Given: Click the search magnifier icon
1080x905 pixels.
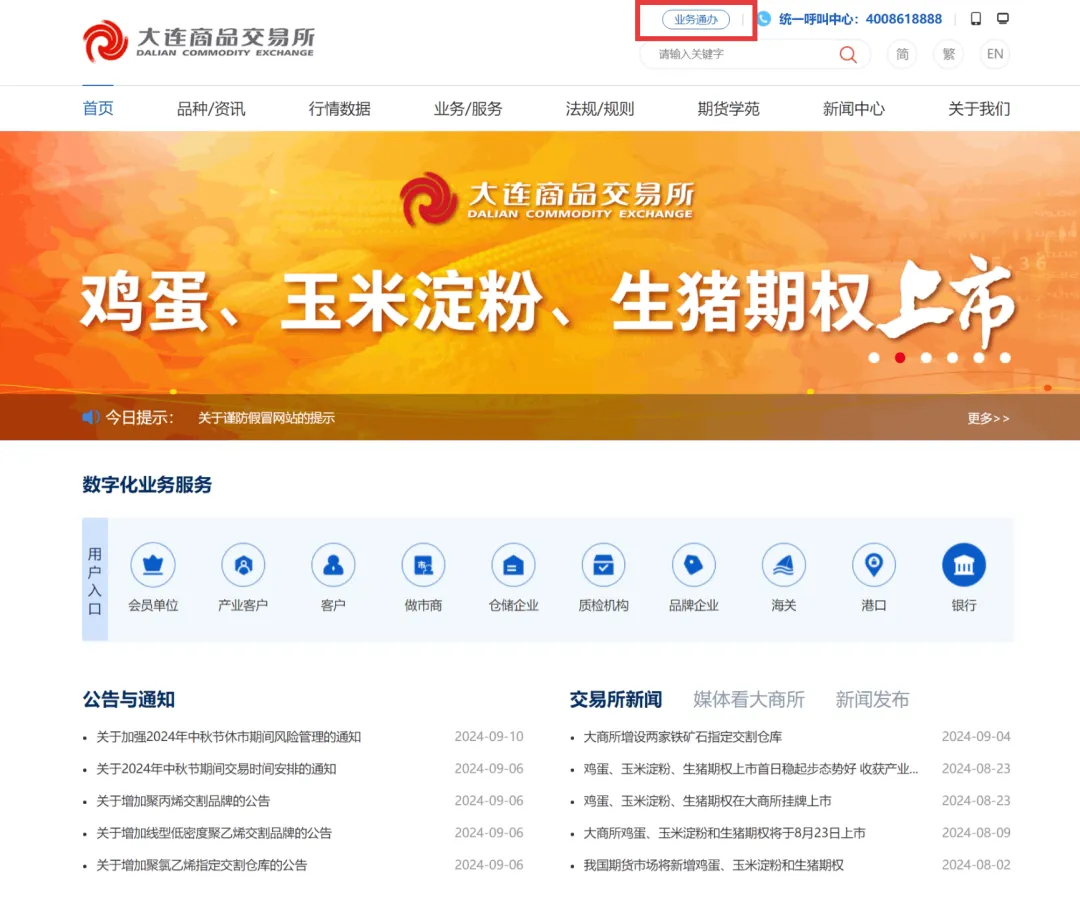Looking at the screenshot, I should pos(848,55).
